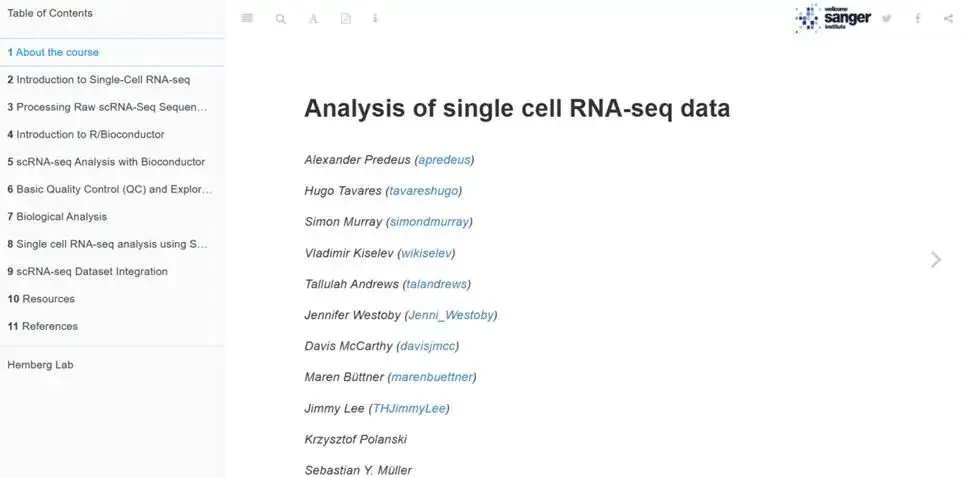Select chapter 4 Introduction to R/Bioconductor
Viewport: 968px width, 478px height.
[86, 134]
